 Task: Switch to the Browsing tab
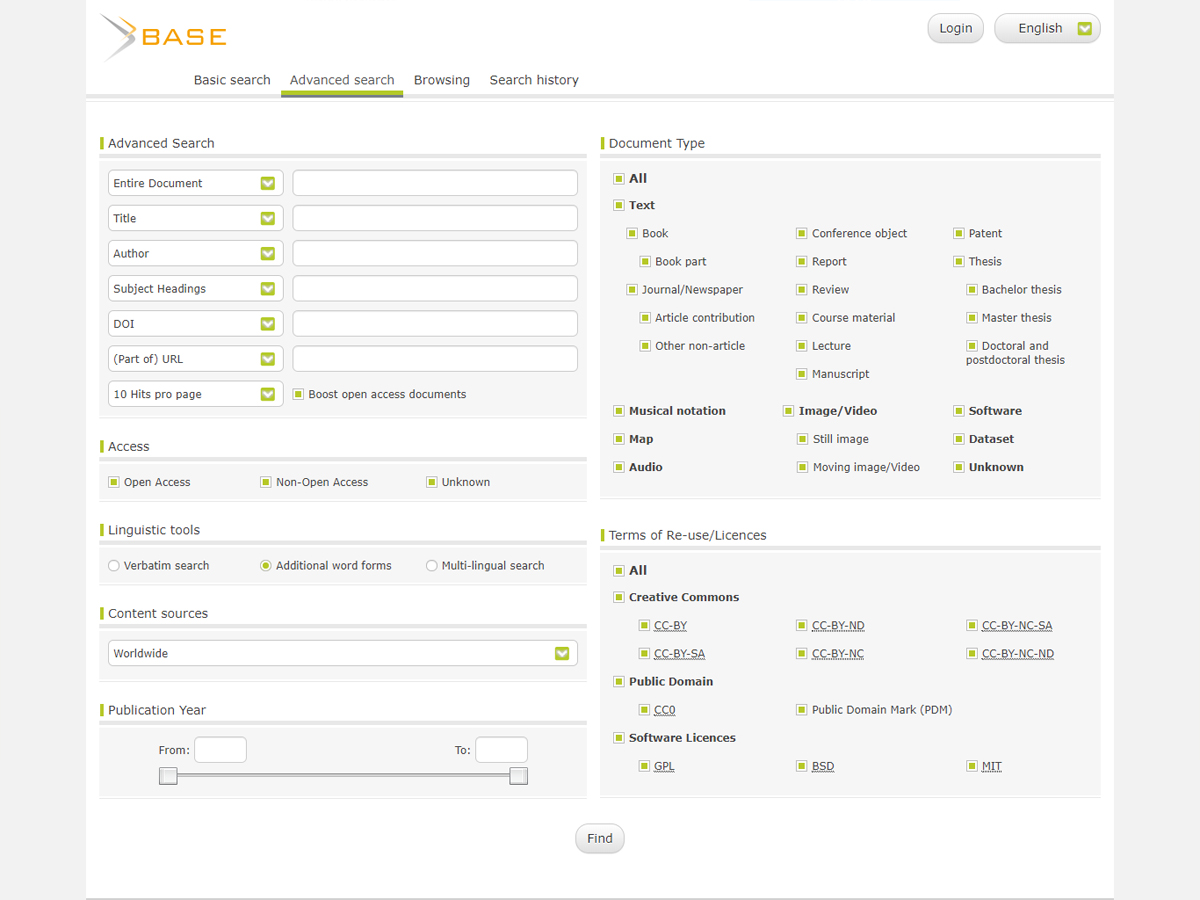point(441,80)
